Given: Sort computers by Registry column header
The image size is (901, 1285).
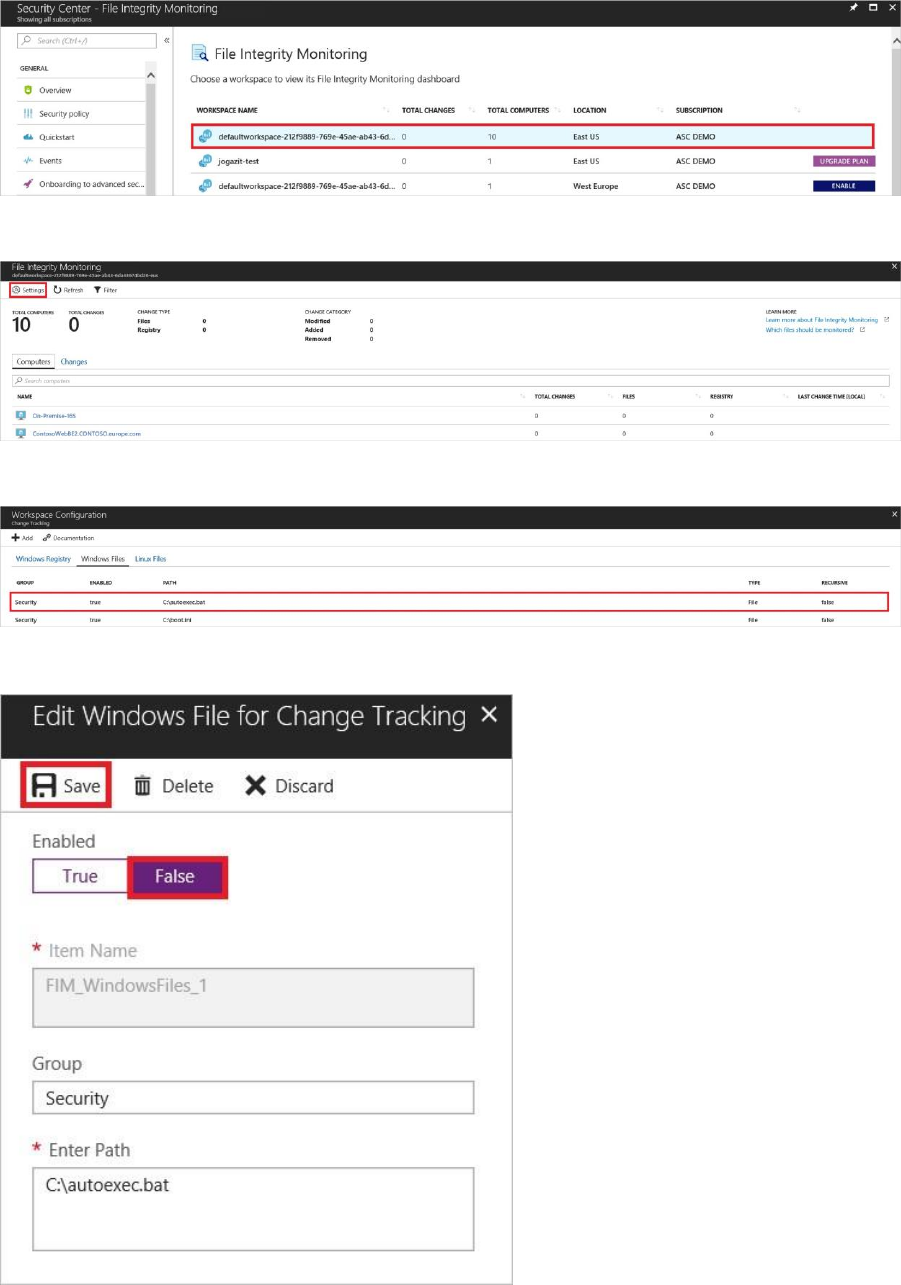Looking at the screenshot, I should [721, 397].
